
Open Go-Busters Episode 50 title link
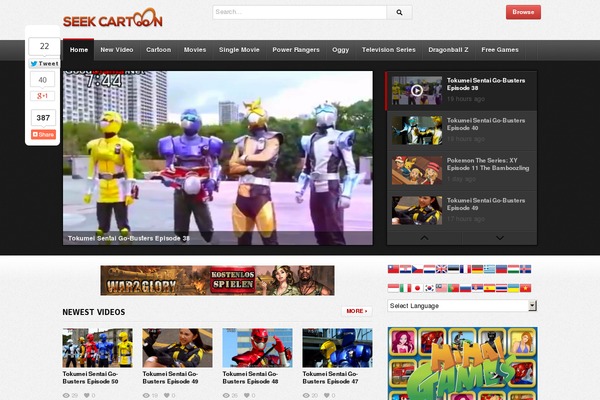[x=90, y=377]
